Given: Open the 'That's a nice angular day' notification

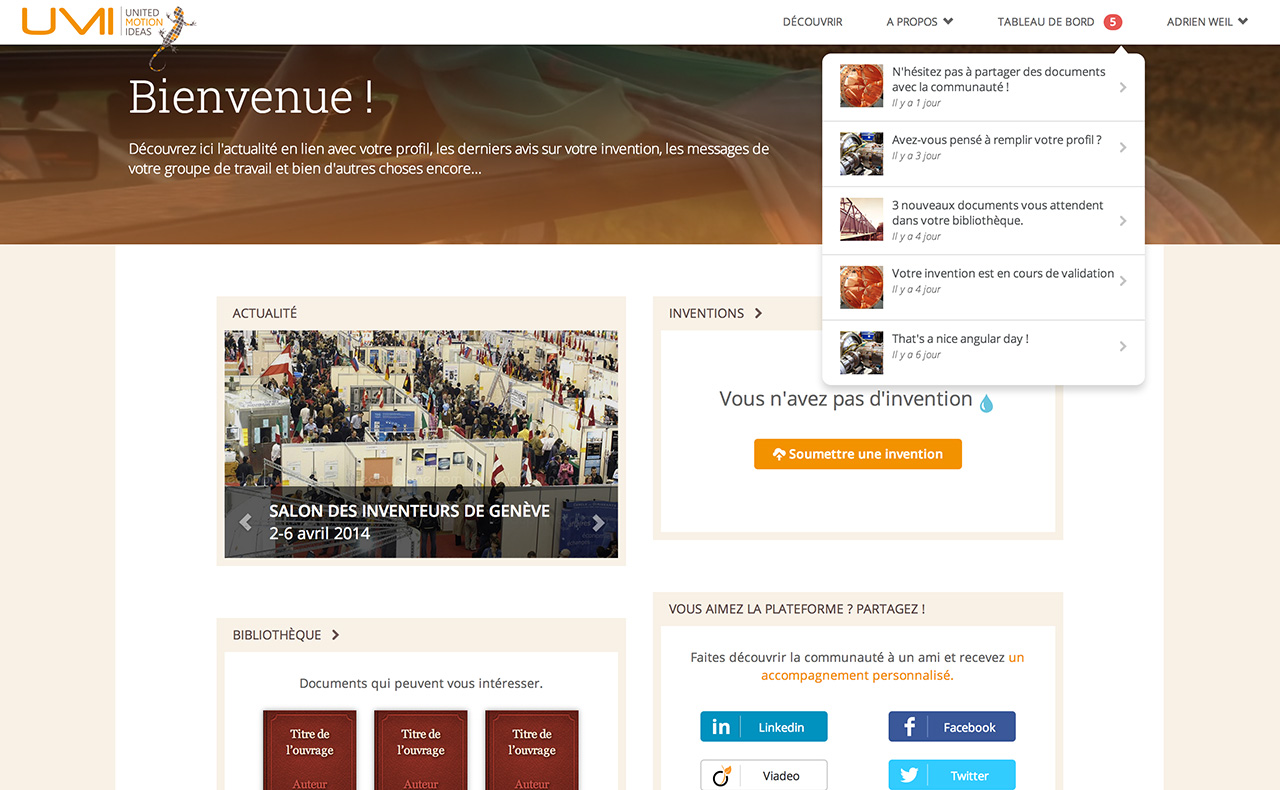Looking at the screenshot, I should (983, 353).
